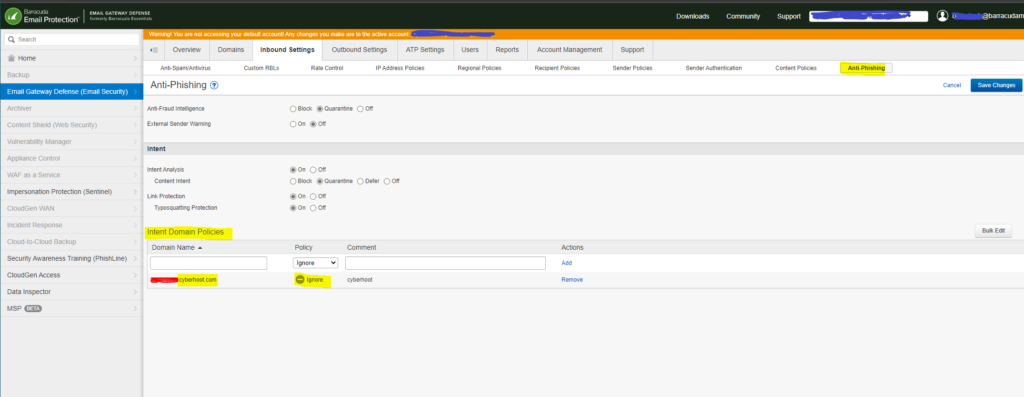Collapse sidebar using the menu toggle icon
The image size is (1024, 397).
click(x=153, y=50)
